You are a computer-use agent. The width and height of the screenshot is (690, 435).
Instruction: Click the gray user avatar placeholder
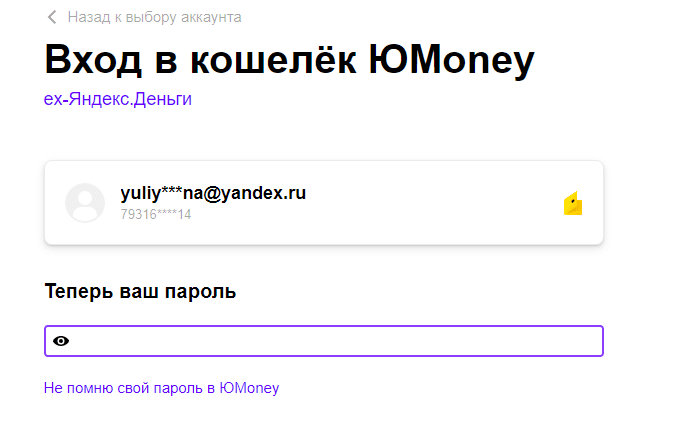(x=85, y=203)
